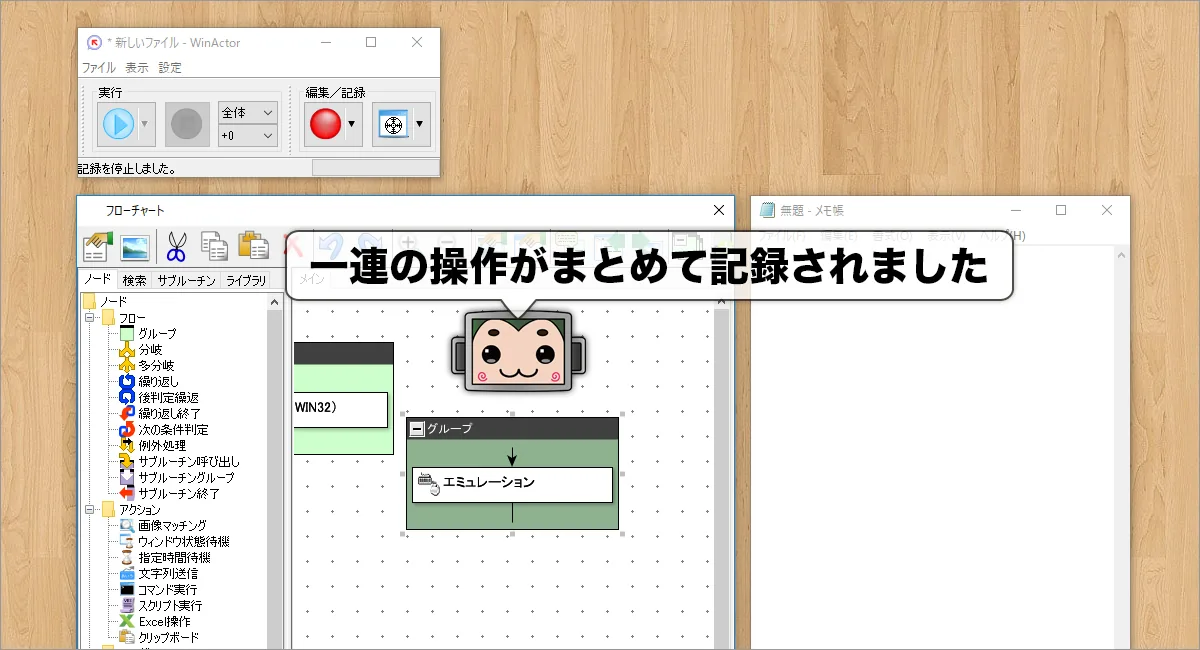
Task: Select the サブルーチングループ node icon
Action: coord(127,477)
